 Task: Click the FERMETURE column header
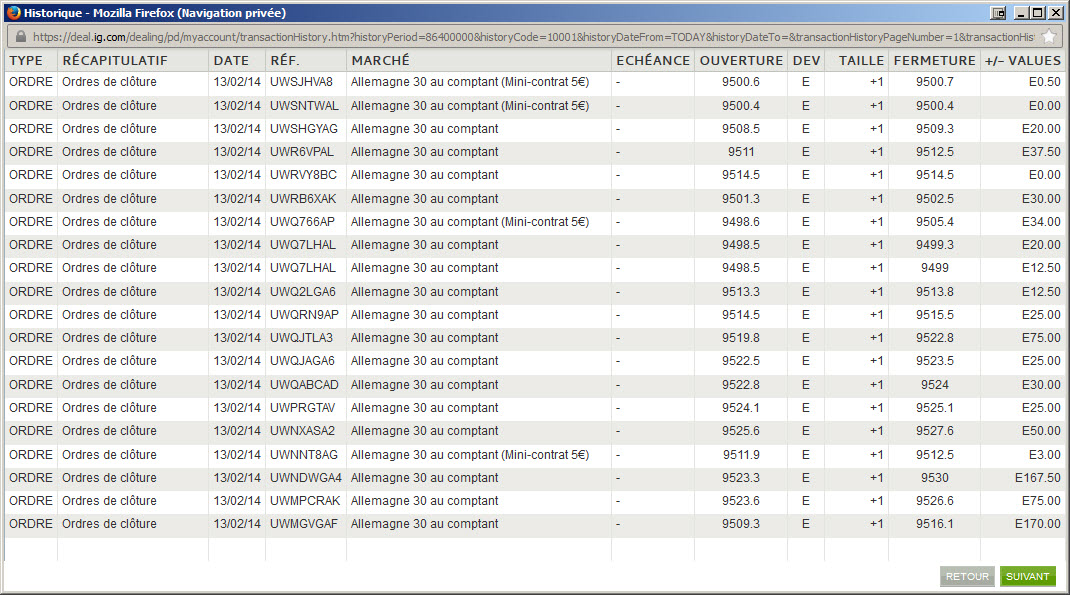click(x=934, y=61)
